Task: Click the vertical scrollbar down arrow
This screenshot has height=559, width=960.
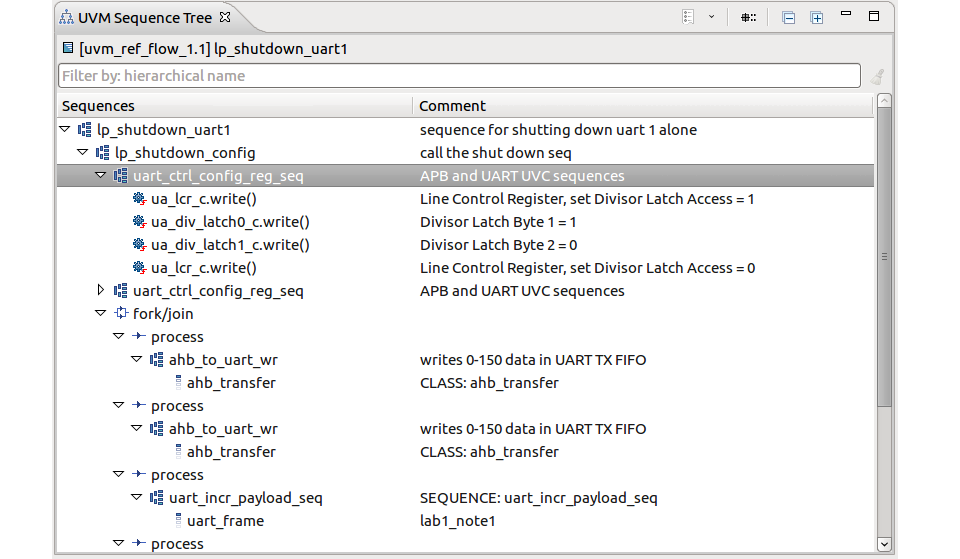Action: click(884, 544)
